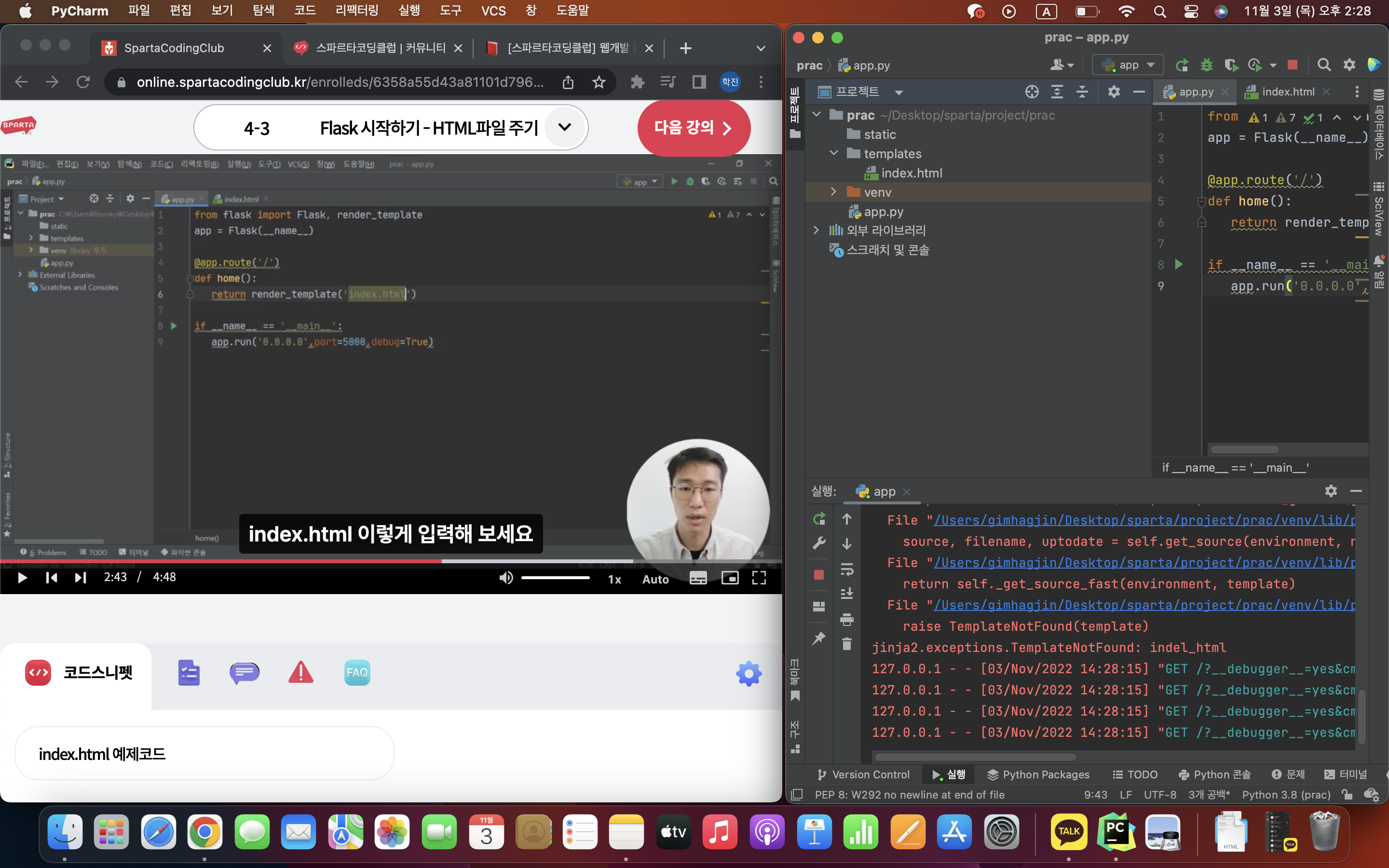Viewport: 1389px width, 868px height.
Task: Stop process with red square in Run panel
Action: click(x=819, y=575)
